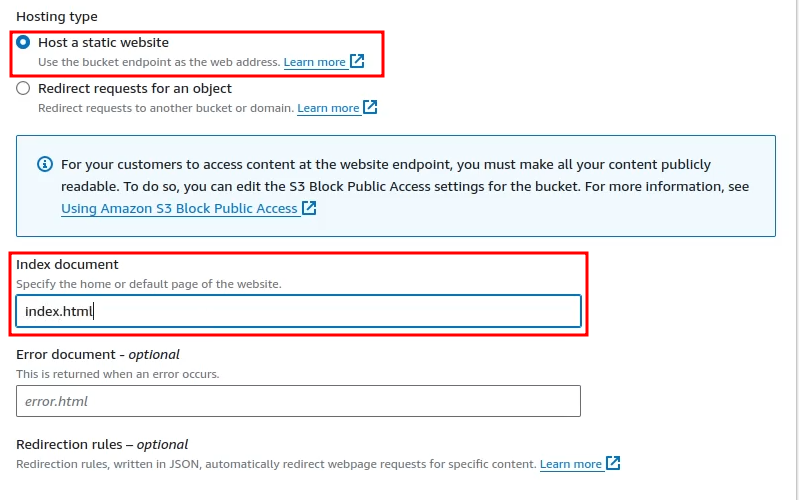Viewport: 799px width, 500px height.
Task: Click the publicly readable notice message text
Action: pyautogui.click(x=405, y=175)
